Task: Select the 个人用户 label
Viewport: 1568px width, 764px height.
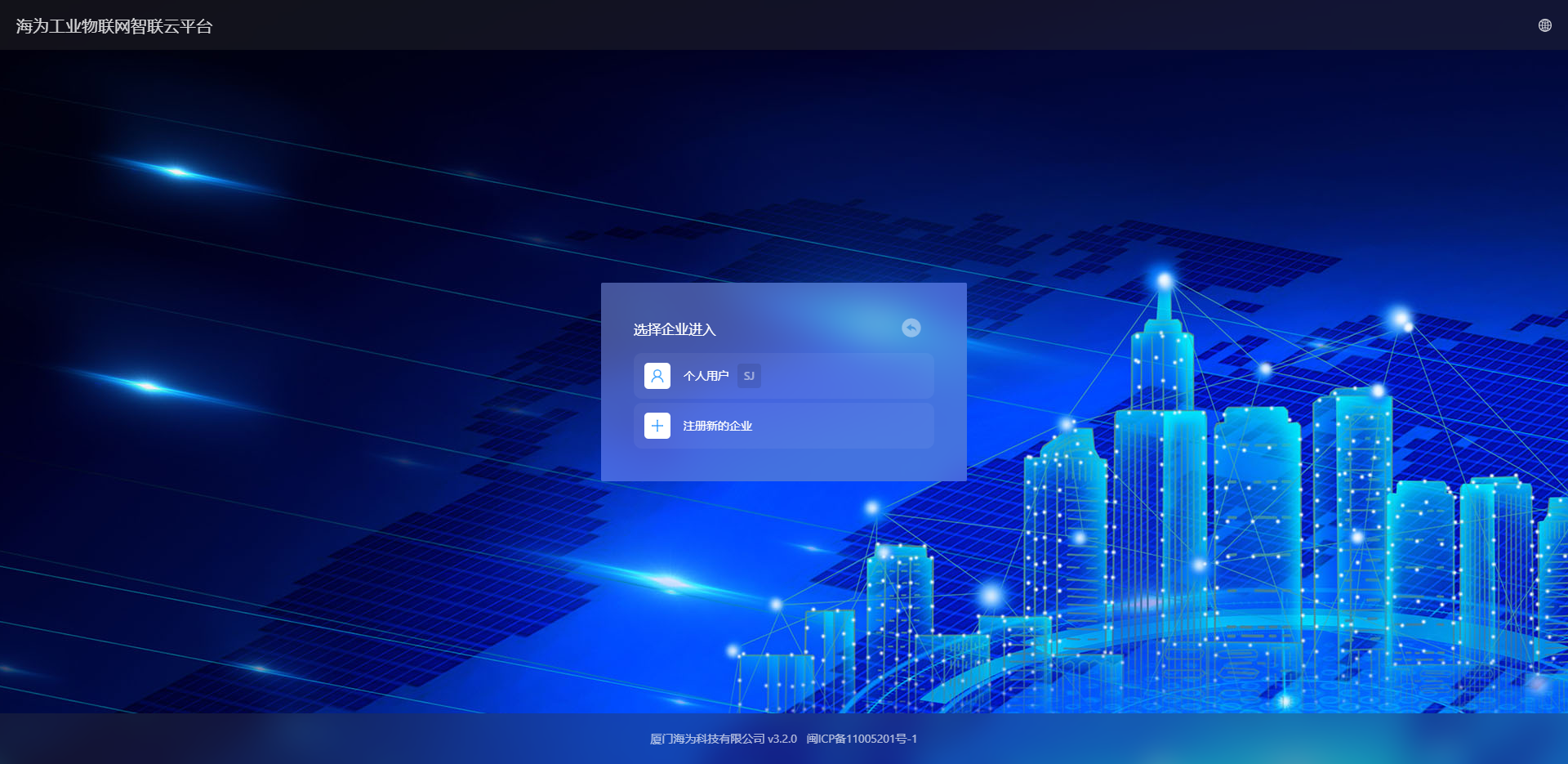Action: 706,376
